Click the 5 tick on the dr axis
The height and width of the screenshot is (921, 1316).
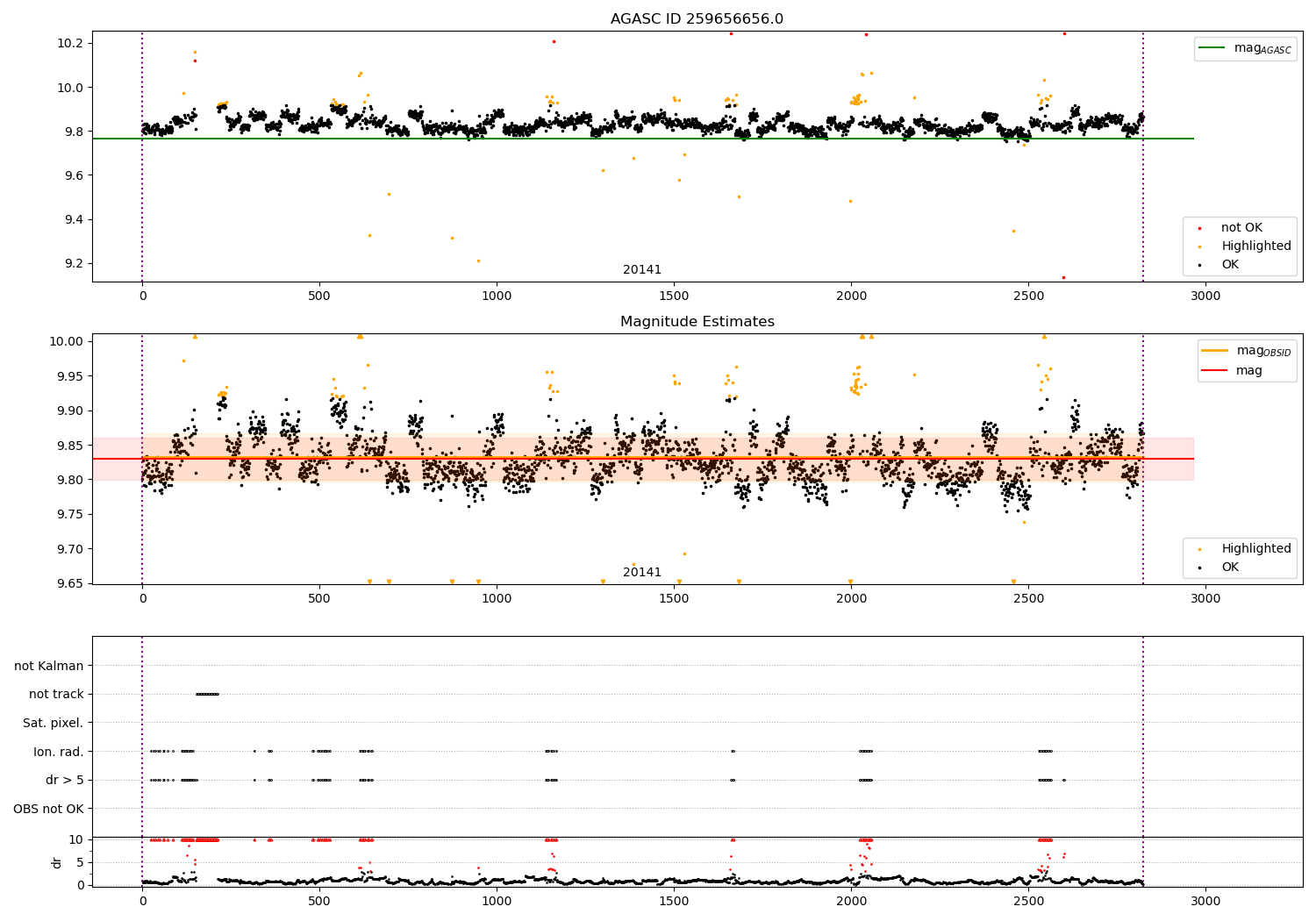tap(80, 862)
